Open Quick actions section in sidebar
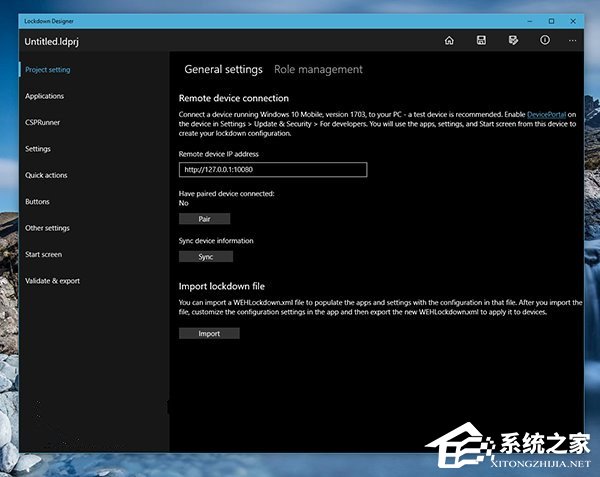This screenshot has height=477, width=600. tap(46, 175)
